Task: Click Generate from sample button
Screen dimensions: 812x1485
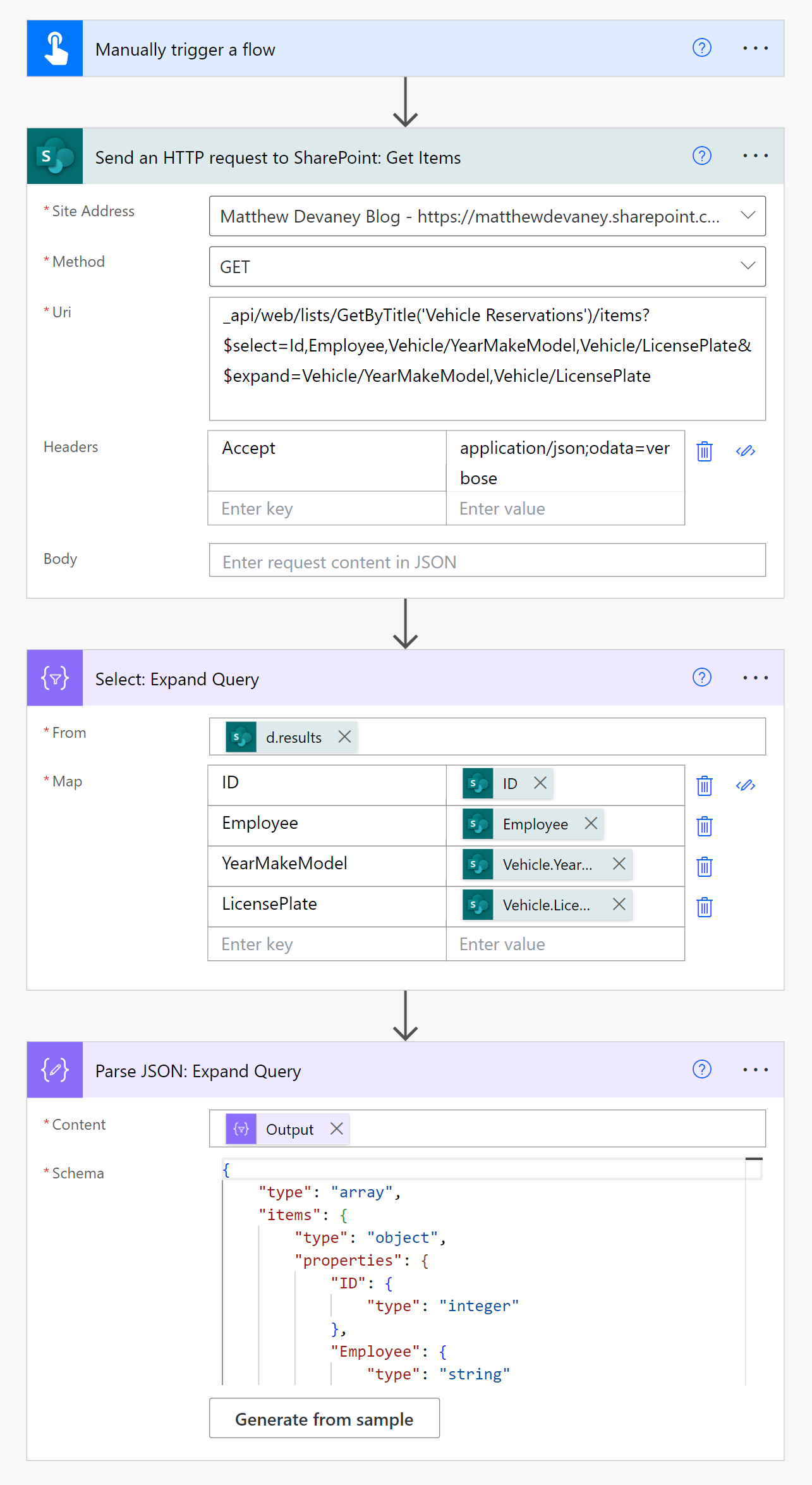Action: tap(324, 1418)
